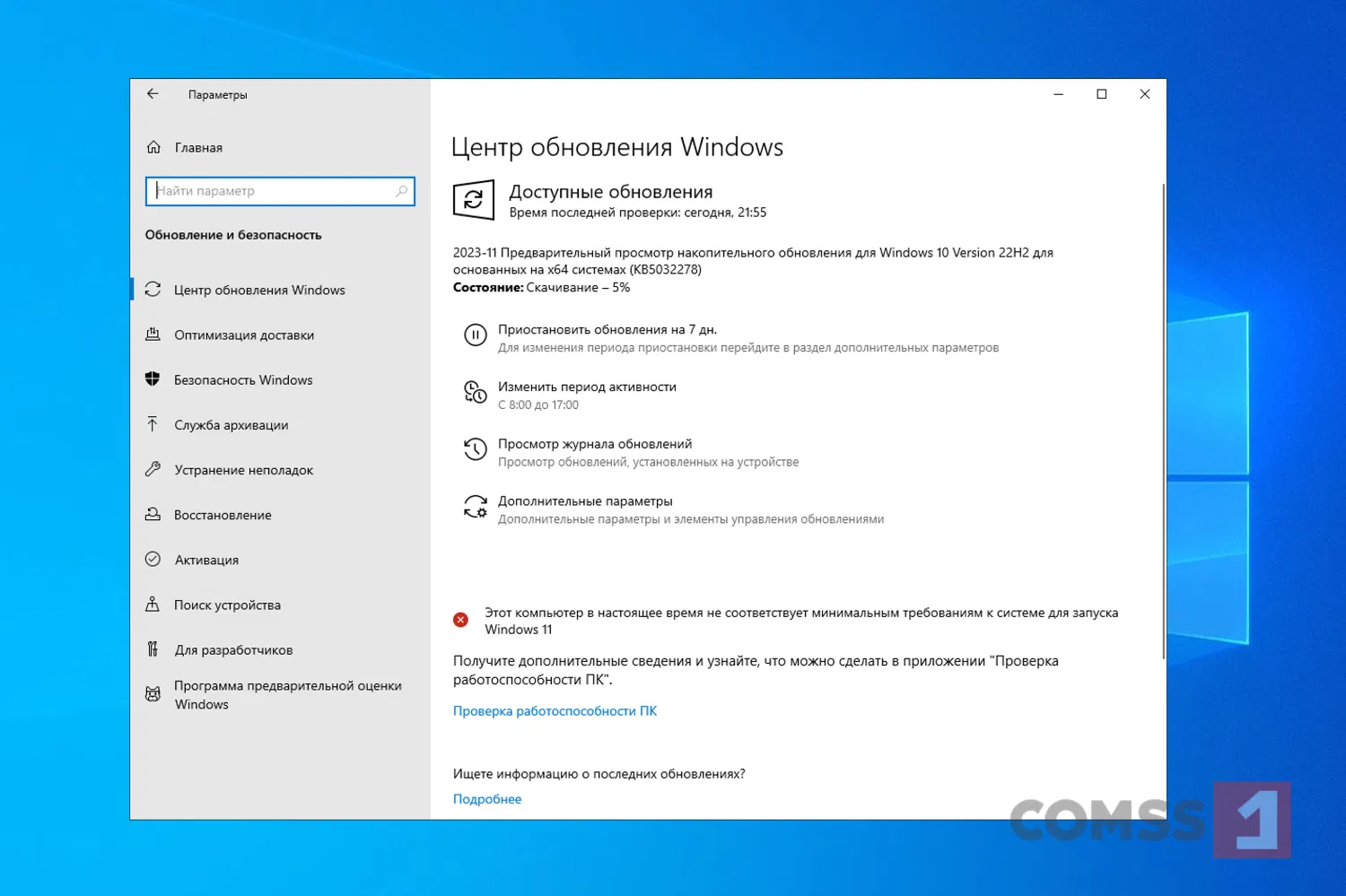Click the Состояние: Скачивание – 5% status text
The image size is (1346, 896).
pyautogui.click(x=541, y=288)
